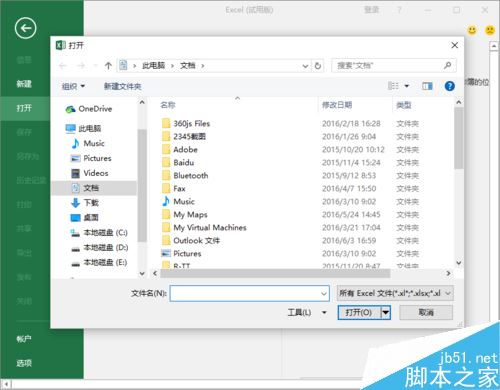The image size is (500, 390).
Task: Click 新建 in Excel backstage menu
Action: point(24,84)
